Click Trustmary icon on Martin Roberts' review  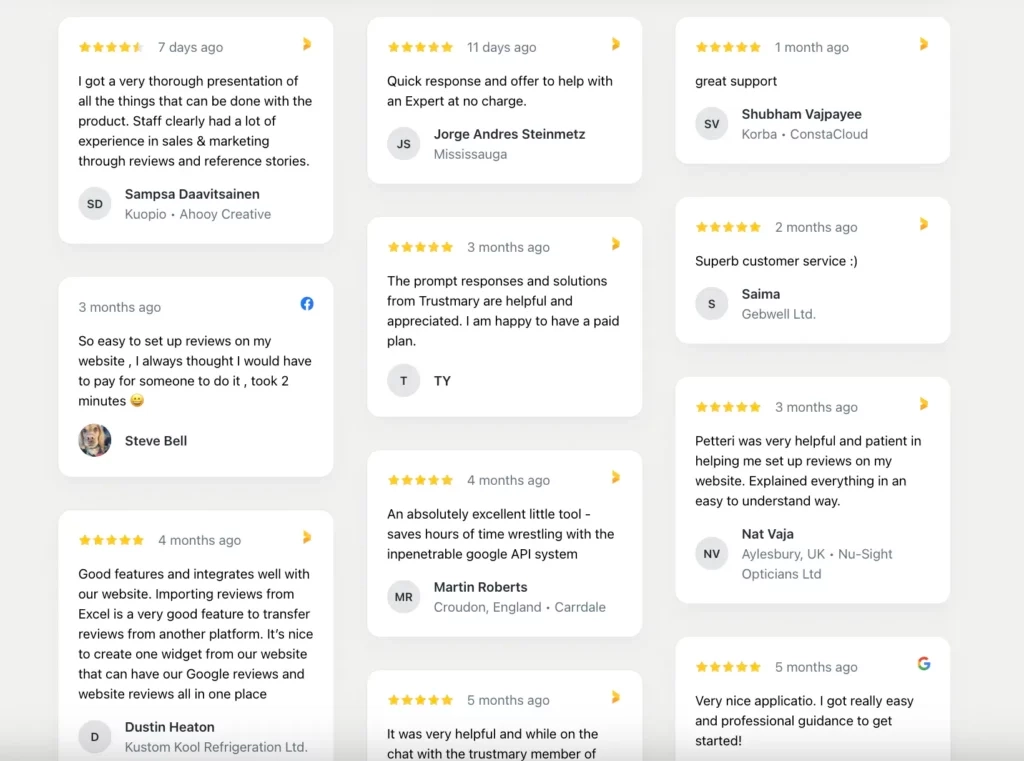[x=615, y=478]
